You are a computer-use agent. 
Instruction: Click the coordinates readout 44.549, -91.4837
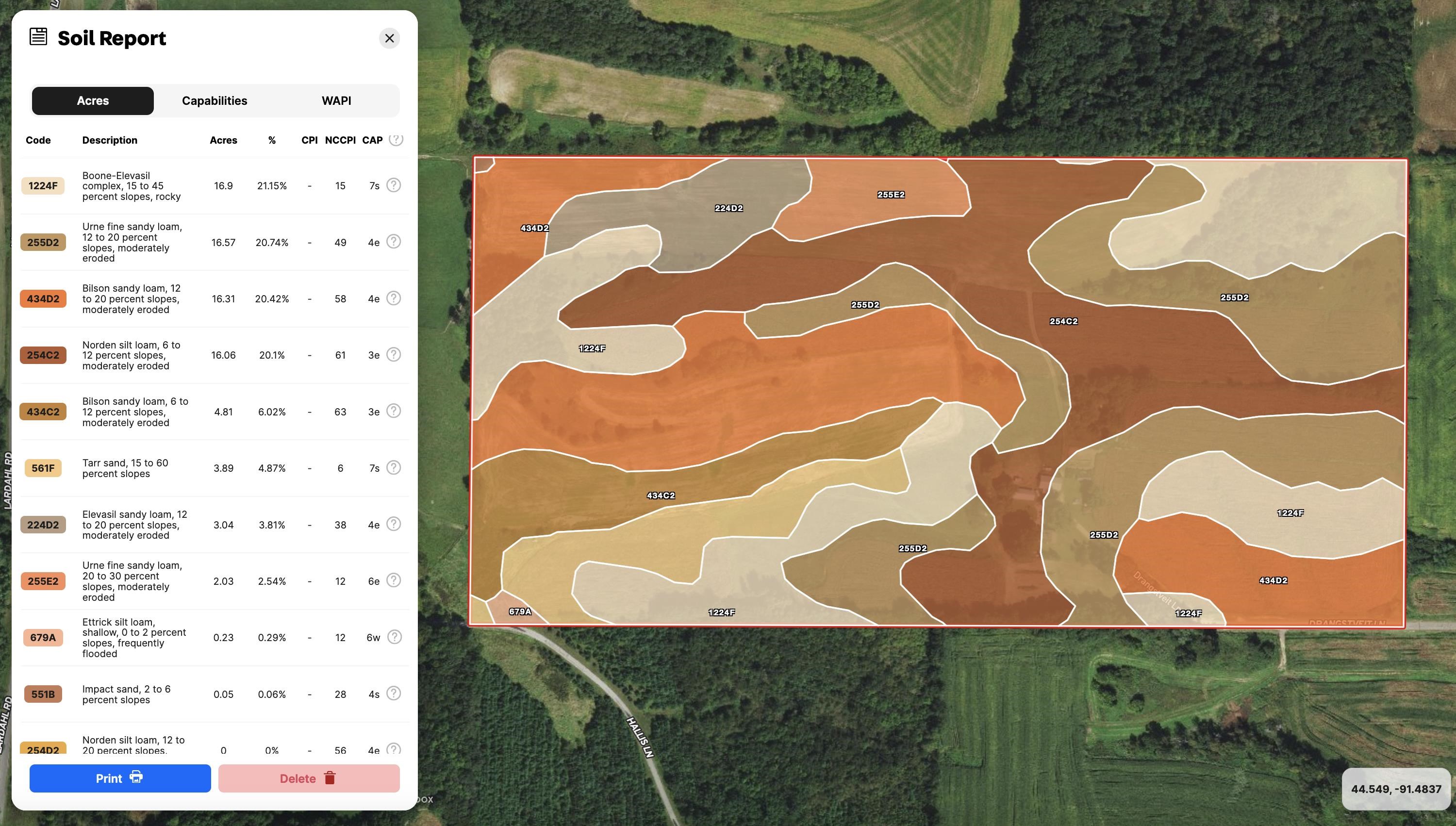coord(1396,789)
